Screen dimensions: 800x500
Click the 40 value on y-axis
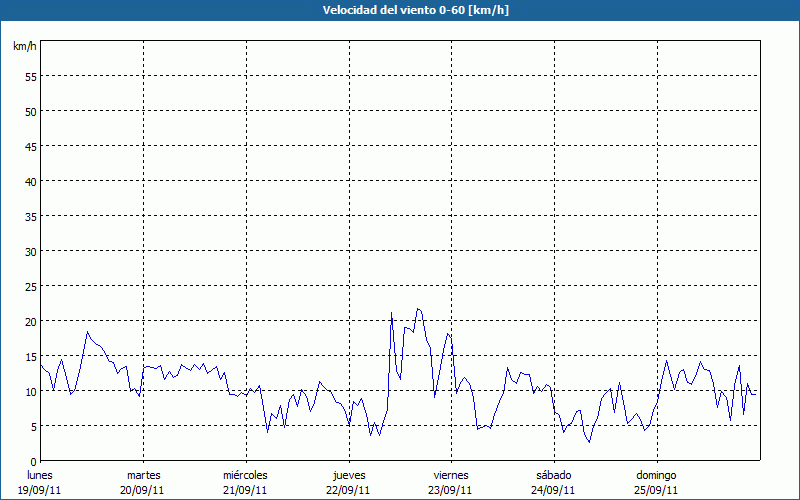(x=30, y=181)
